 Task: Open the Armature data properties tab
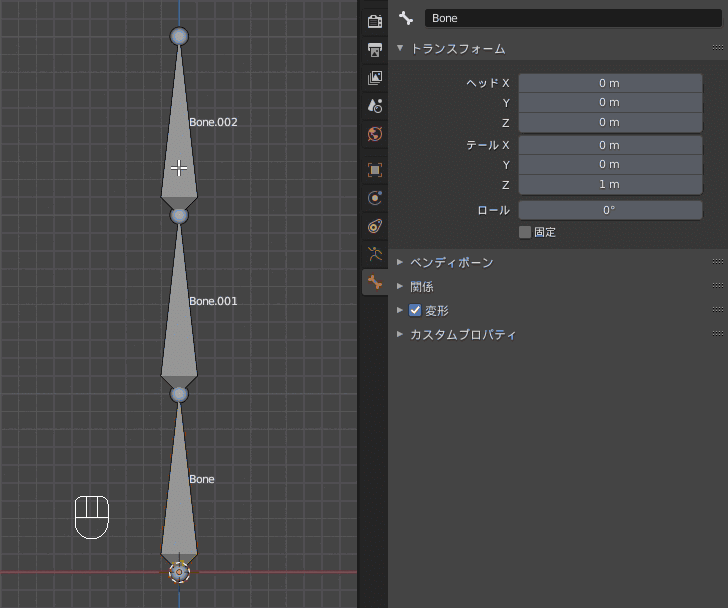pos(375,254)
